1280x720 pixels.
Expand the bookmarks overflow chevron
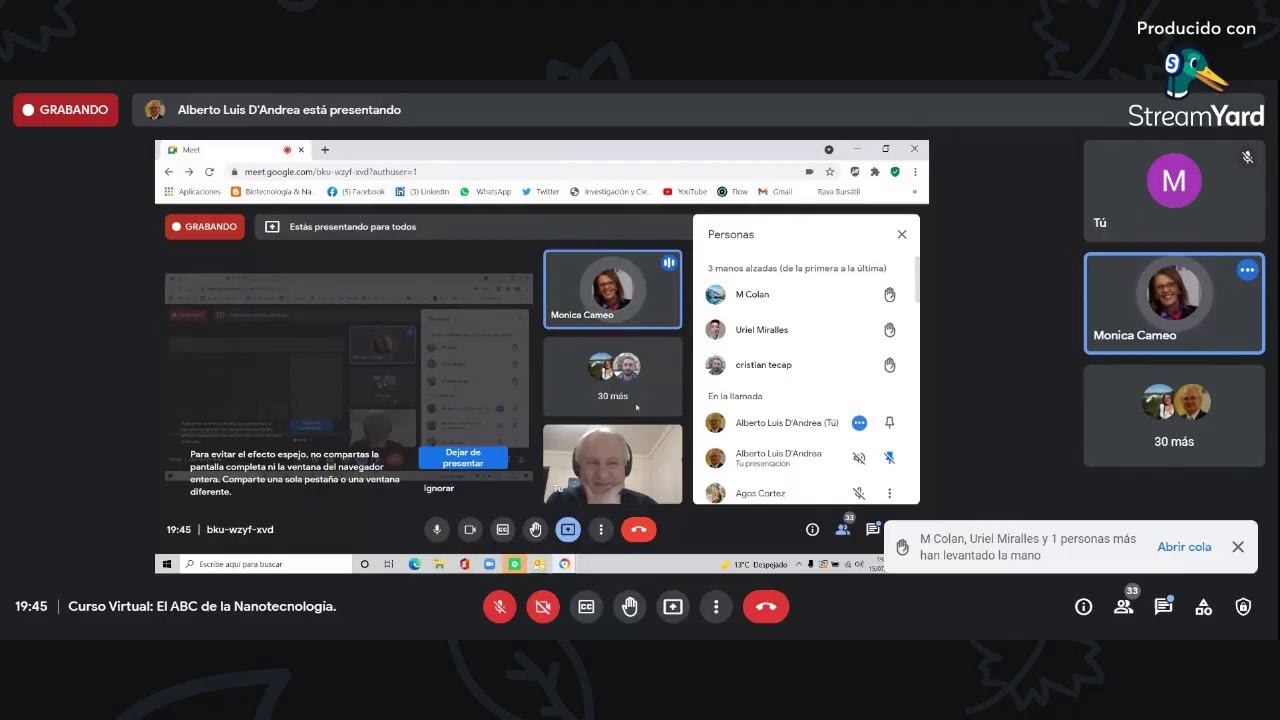coord(914,192)
